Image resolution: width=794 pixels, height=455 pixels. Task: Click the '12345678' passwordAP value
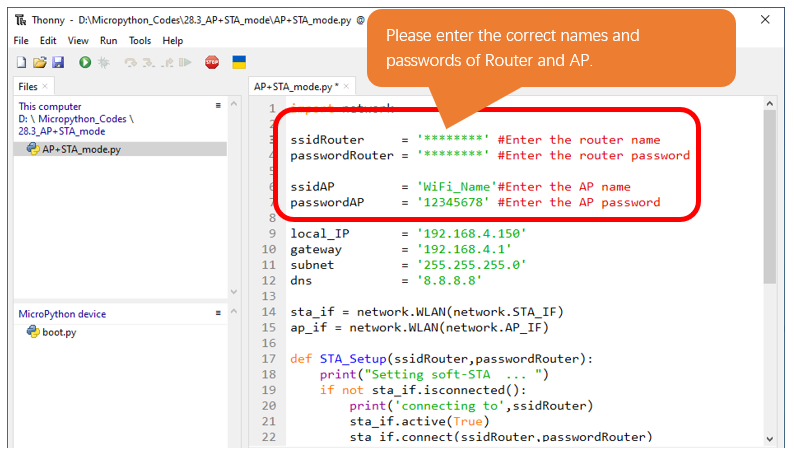click(453, 202)
